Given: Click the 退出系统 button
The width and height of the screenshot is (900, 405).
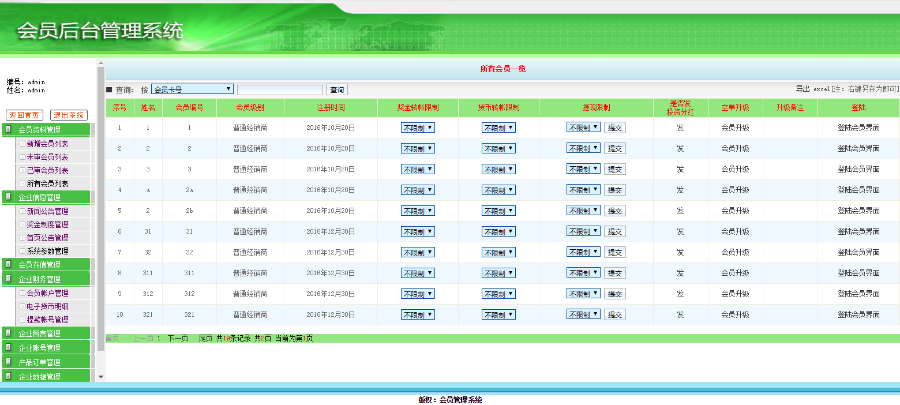Looking at the screenshot, I should (x=70, y=115).
